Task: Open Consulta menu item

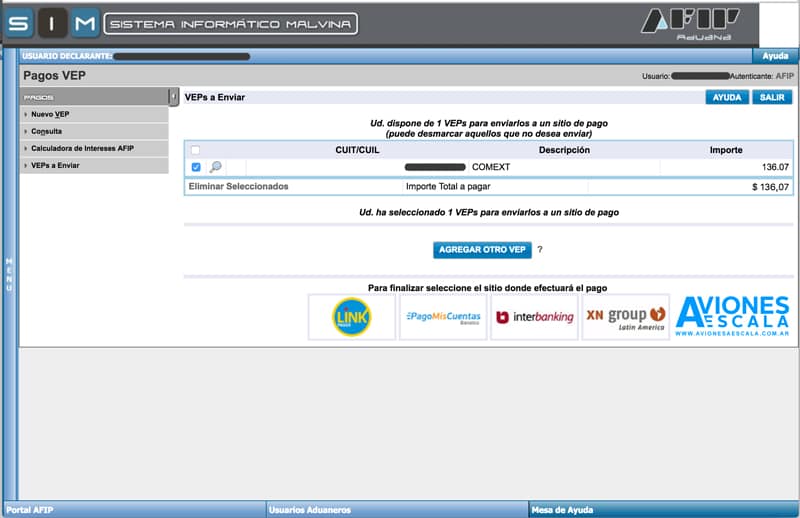Action: click(x=94, y=131)
